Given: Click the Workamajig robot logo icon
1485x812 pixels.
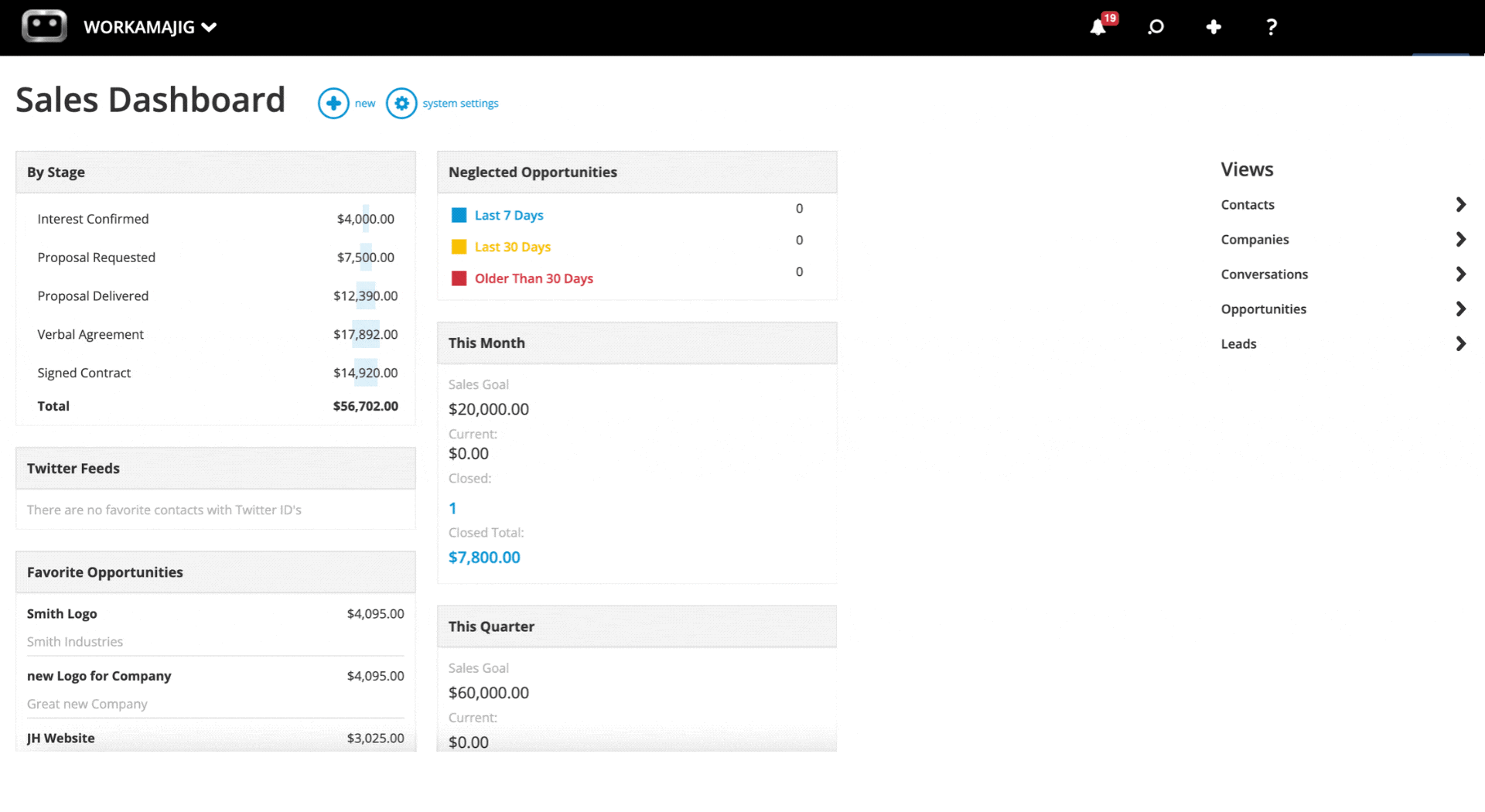Looking at the screenshot, I should point(43,26).
